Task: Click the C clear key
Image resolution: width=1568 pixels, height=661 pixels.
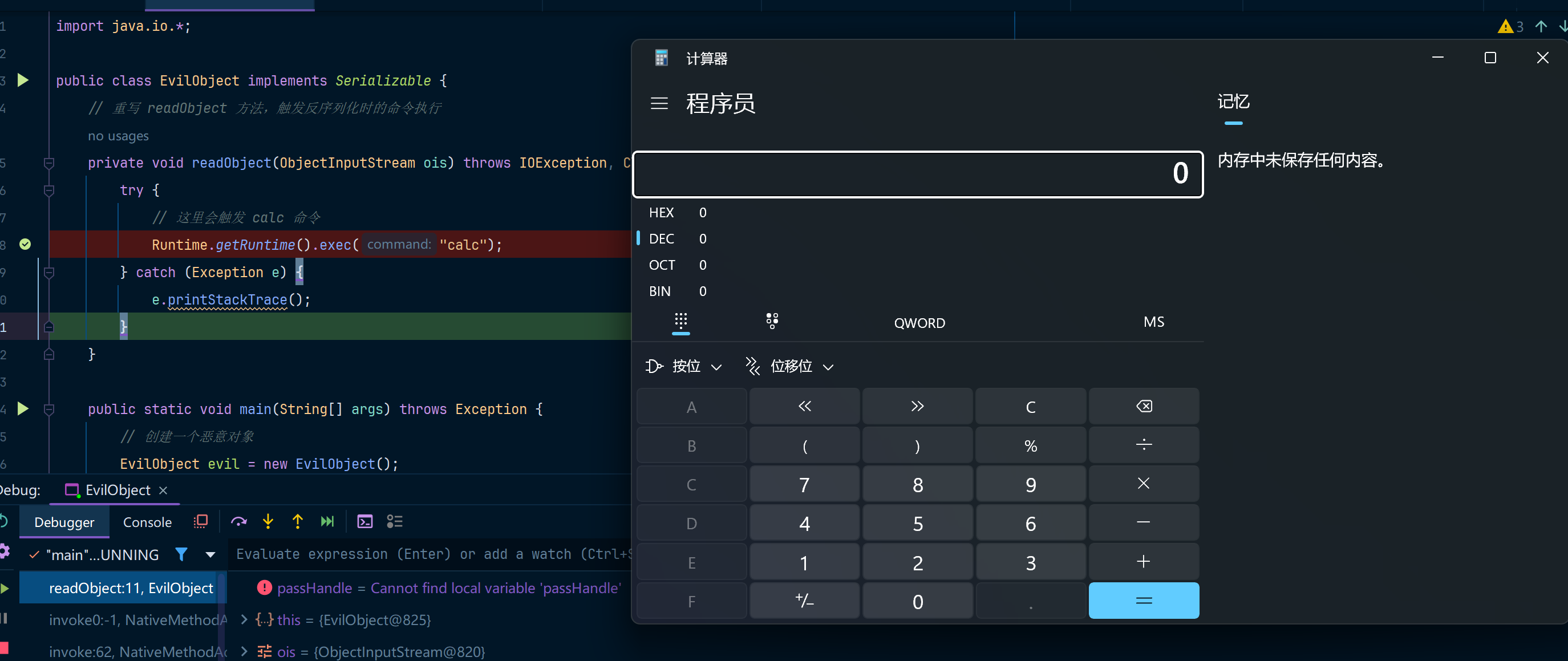Action: (x=1030, y=407)
